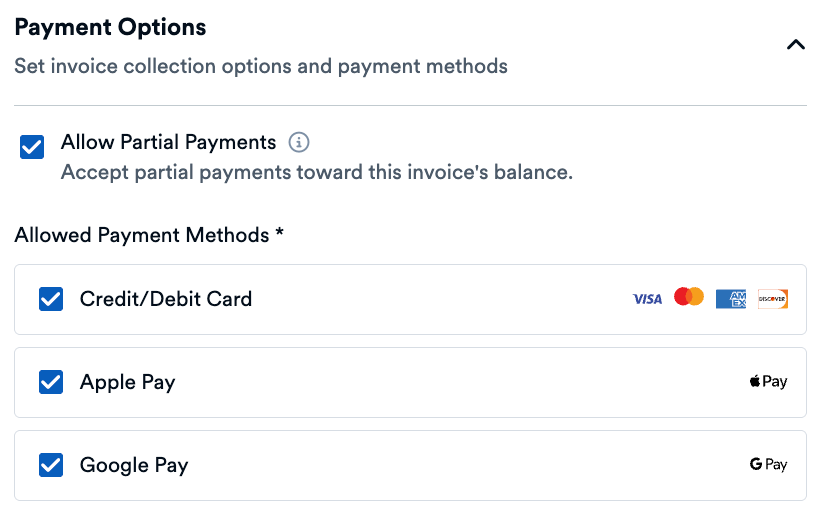This screenshot has width=822, height=528.
Task: Click the American Express logo icon
Action: (731, 299)
